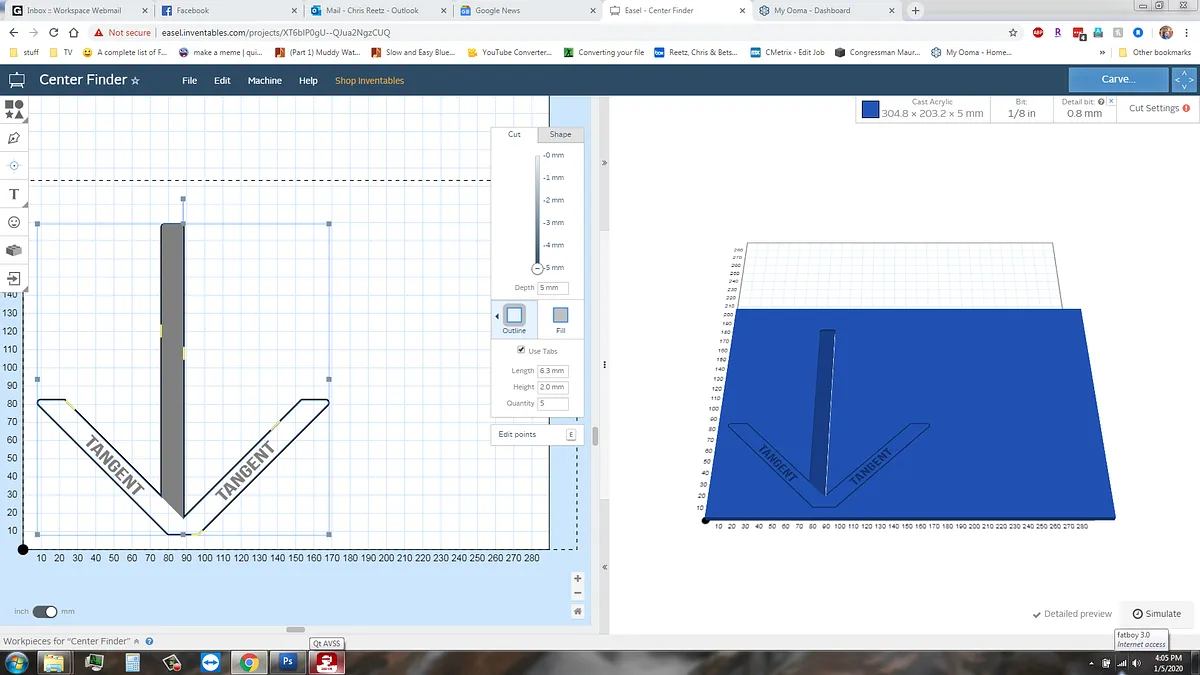Viewport: 1200px width, 675px height.
Task: Toggle the Detailed preview option
Action: click(x=1072, y=614)
